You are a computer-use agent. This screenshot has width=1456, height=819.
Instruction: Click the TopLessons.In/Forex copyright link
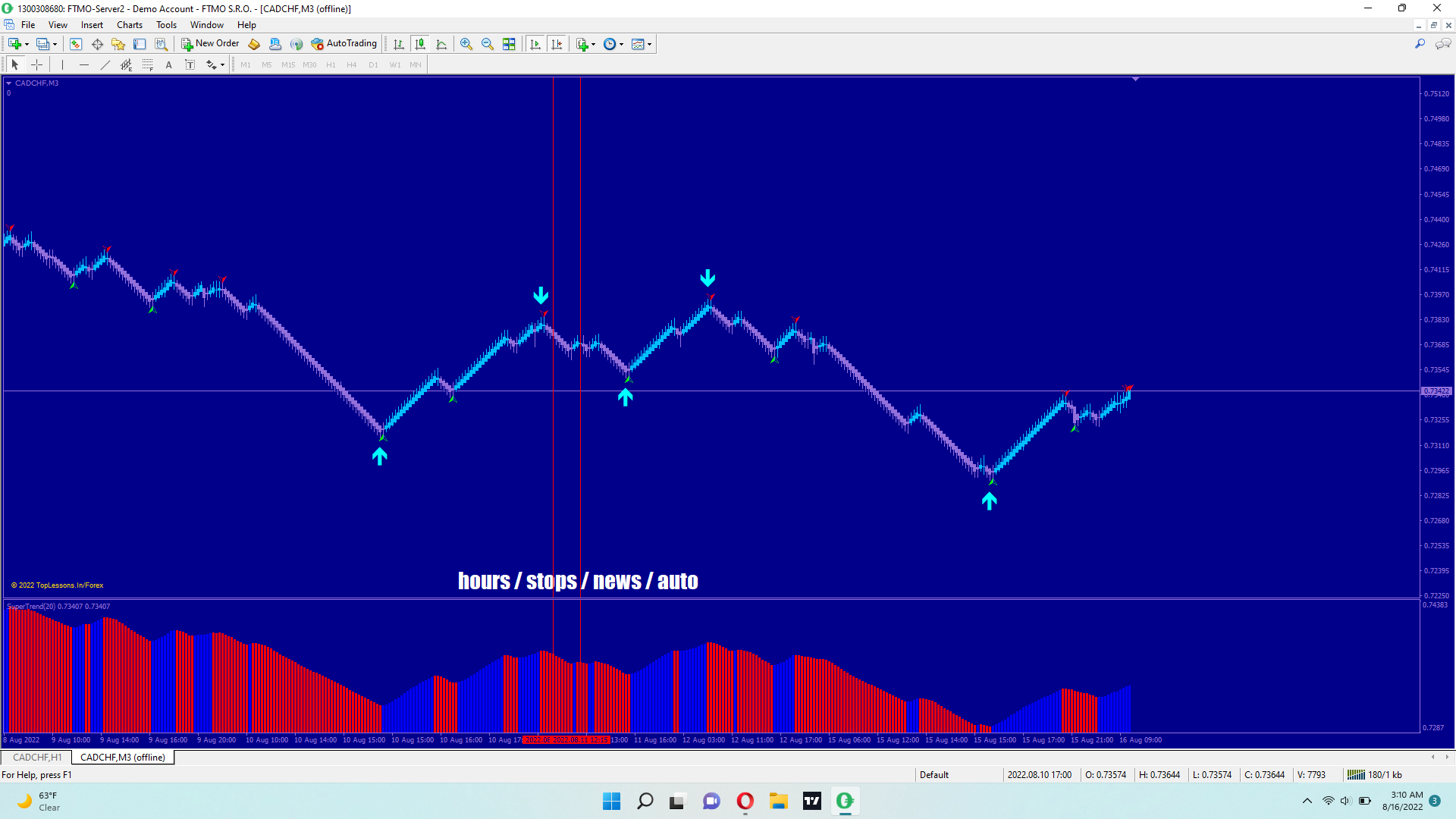57,585
